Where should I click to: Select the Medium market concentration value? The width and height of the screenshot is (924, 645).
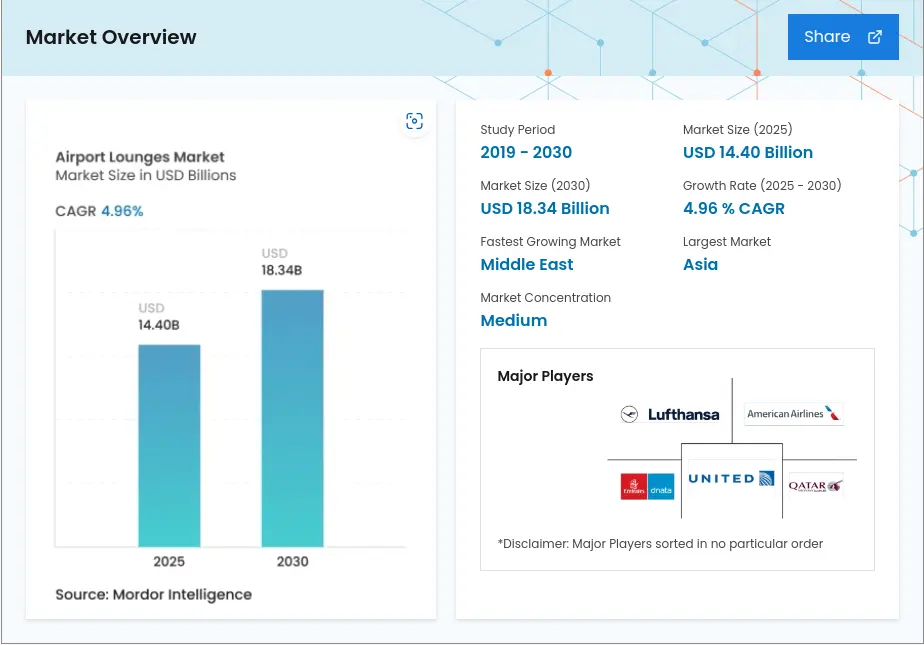pos(514,321)
